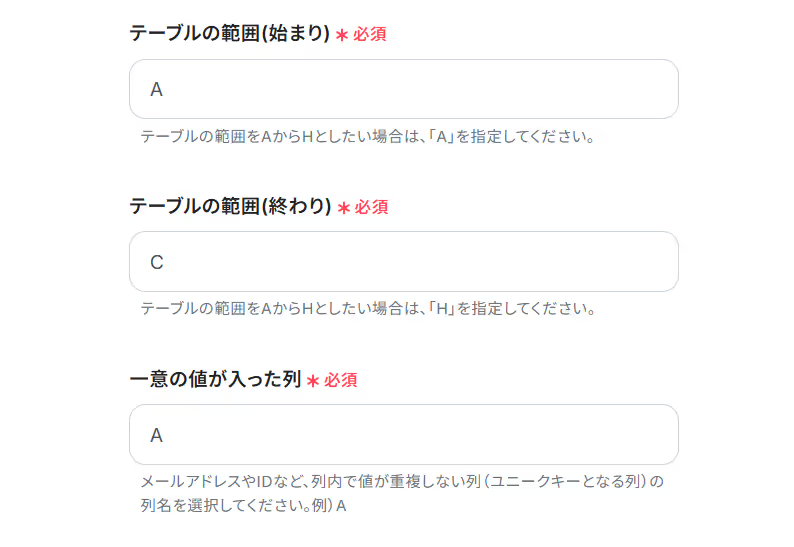Click the テーブルの範囲(終わり) label
Image resolution: width=794 pixels, height=547 pixels.
pos(230,206)
